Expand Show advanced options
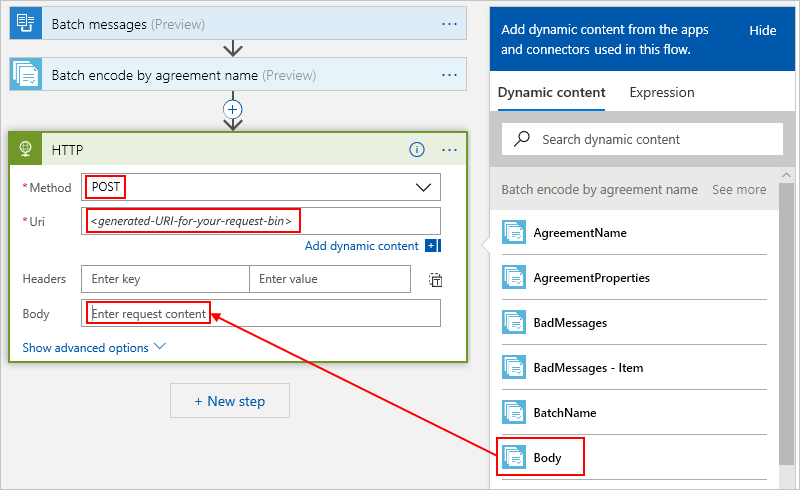This screenshot has width=800, height=490. coord(94,348)
